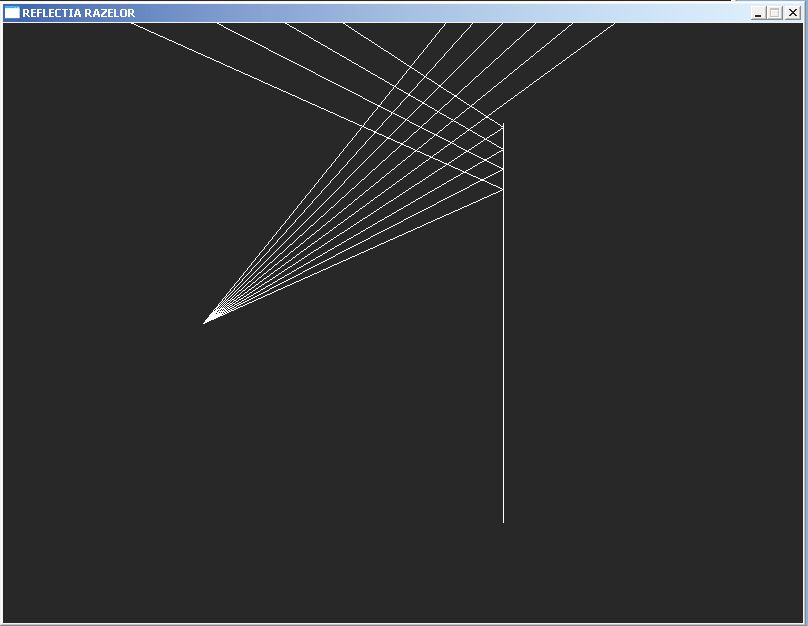Click the vertical mirror line
The height and width of the screenshot is (626, 808).
tap(503, 323)
